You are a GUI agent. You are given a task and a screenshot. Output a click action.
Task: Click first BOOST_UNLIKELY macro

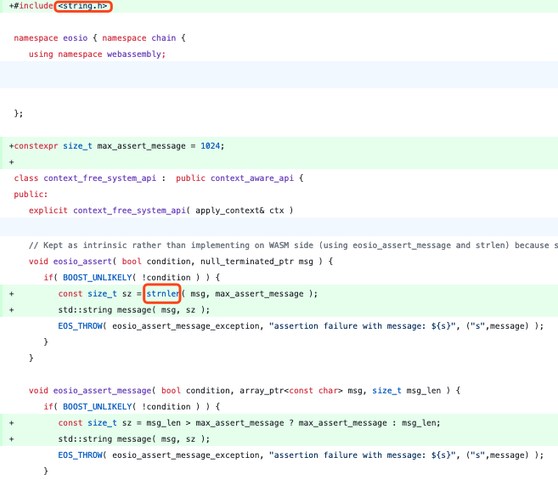(x=97, y=278)
